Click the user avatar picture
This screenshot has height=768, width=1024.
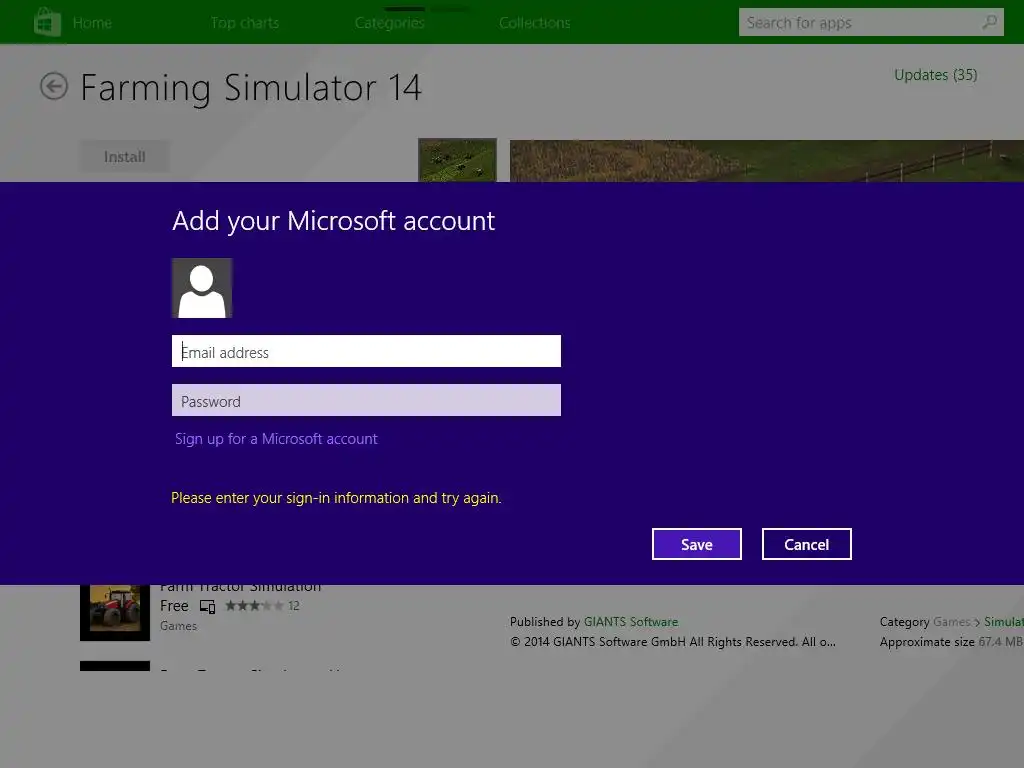[x=202, y=288]
